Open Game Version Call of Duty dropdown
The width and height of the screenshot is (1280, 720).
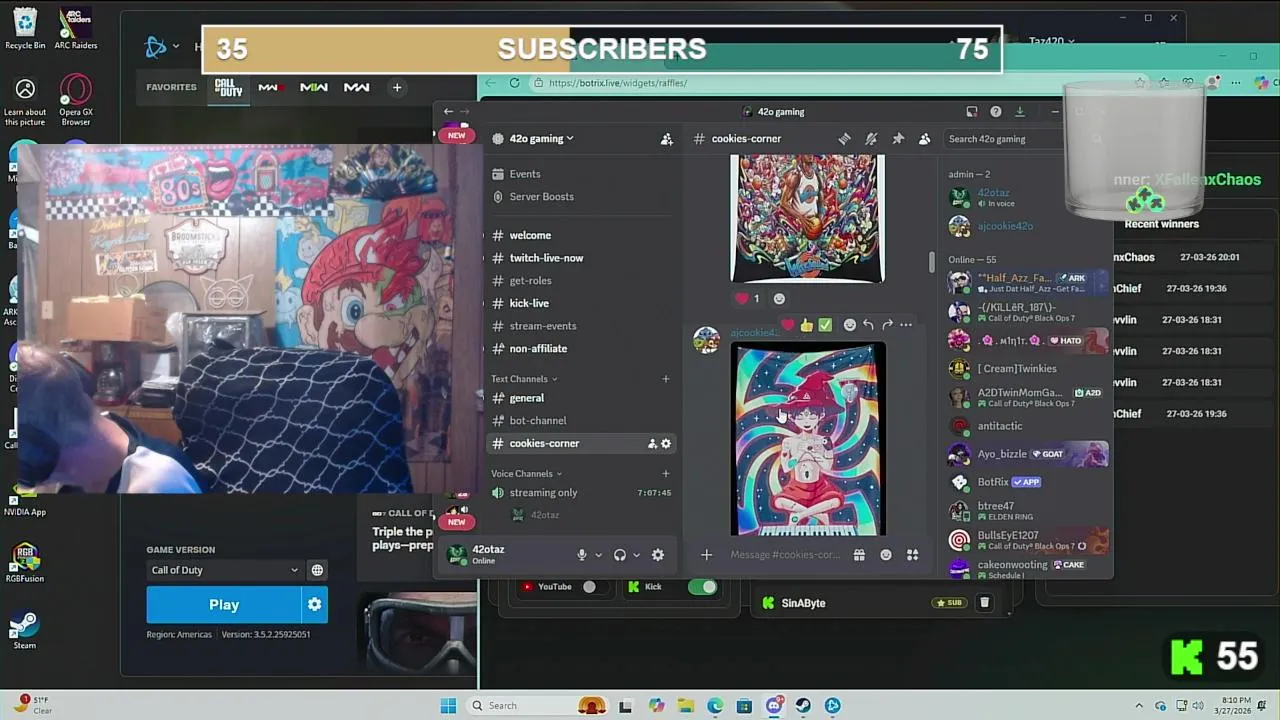tap(225, 570)
